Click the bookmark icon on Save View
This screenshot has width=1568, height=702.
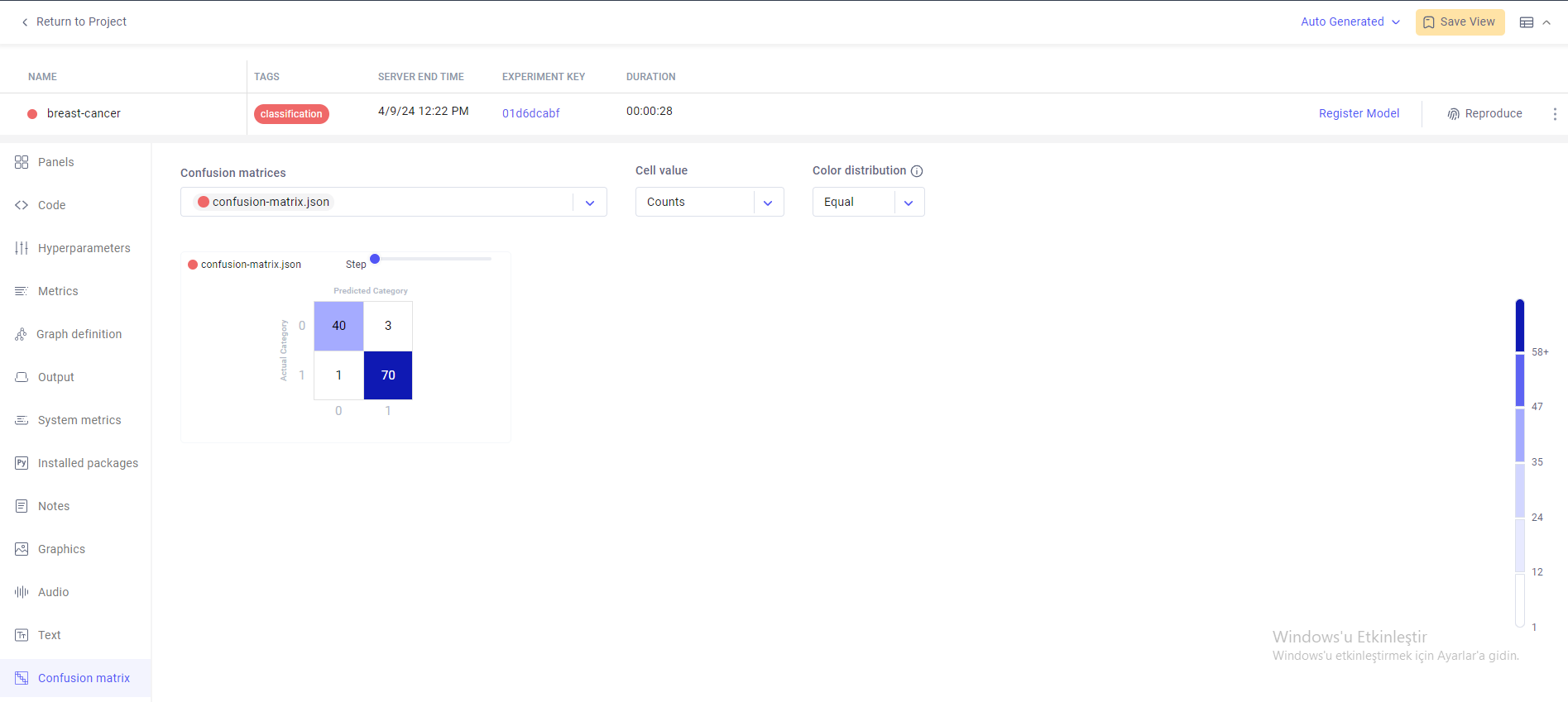click(x=1429, y=22)
